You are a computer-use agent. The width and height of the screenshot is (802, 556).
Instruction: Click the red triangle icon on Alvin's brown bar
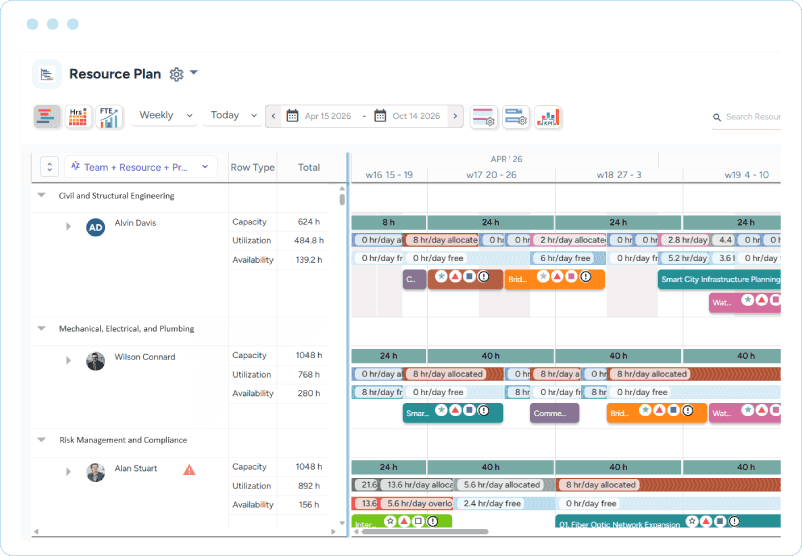pos(455,276)
